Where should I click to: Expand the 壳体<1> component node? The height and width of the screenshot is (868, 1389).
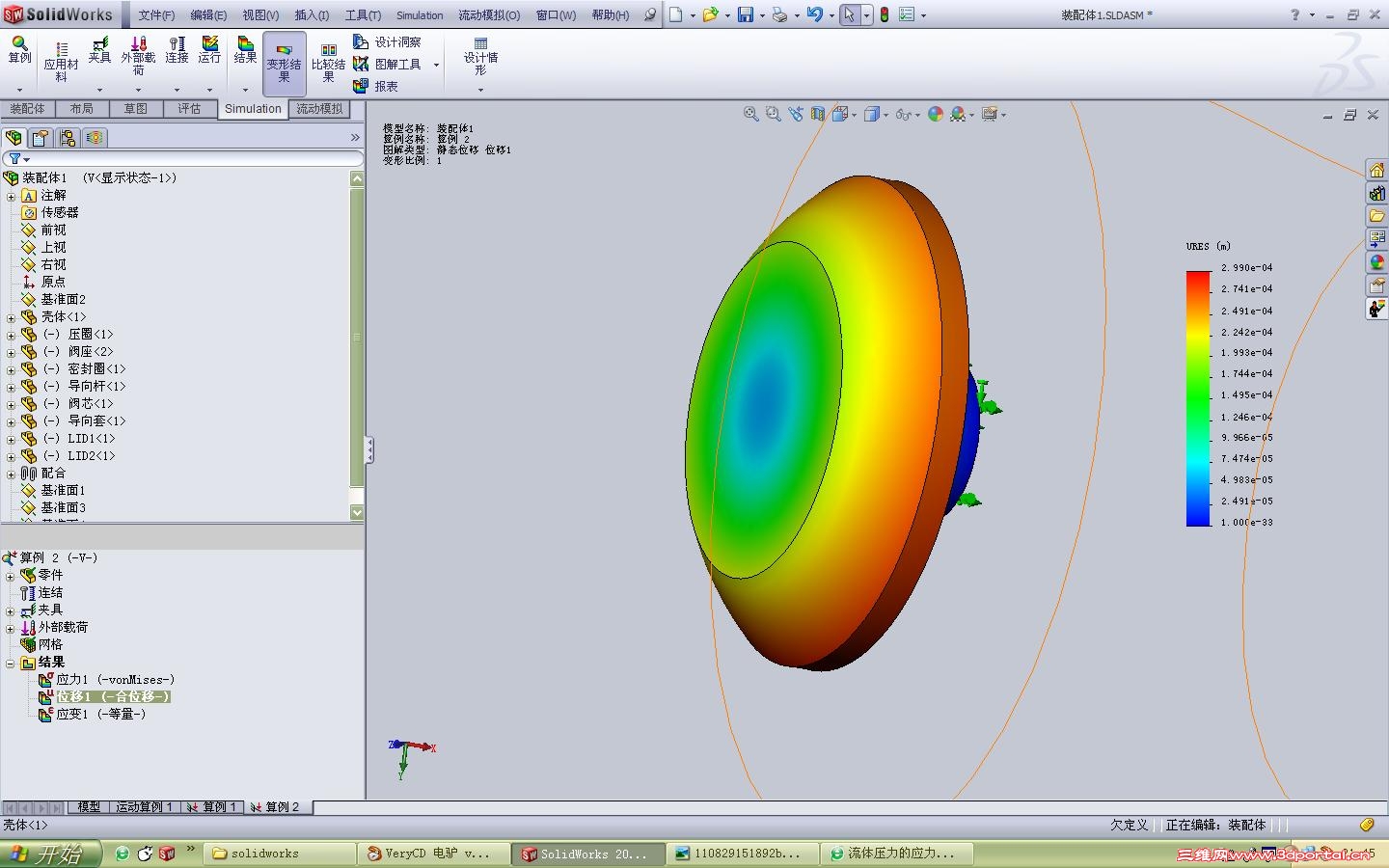[12, 317]
